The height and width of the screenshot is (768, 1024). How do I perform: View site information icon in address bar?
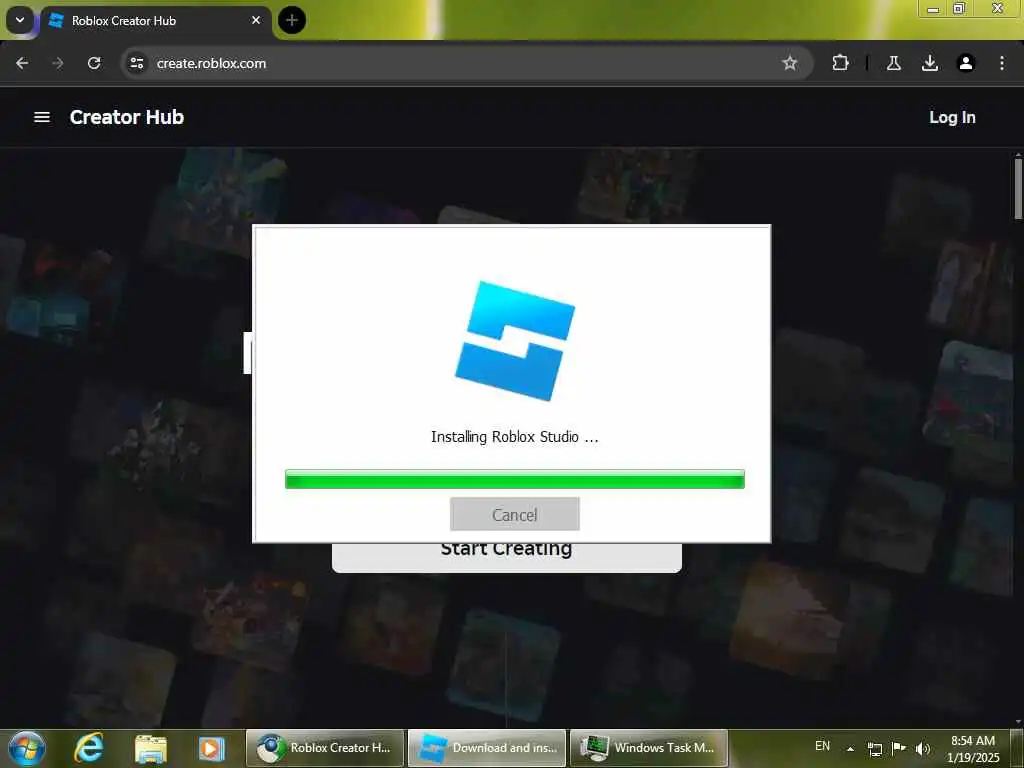click(136, 63)
